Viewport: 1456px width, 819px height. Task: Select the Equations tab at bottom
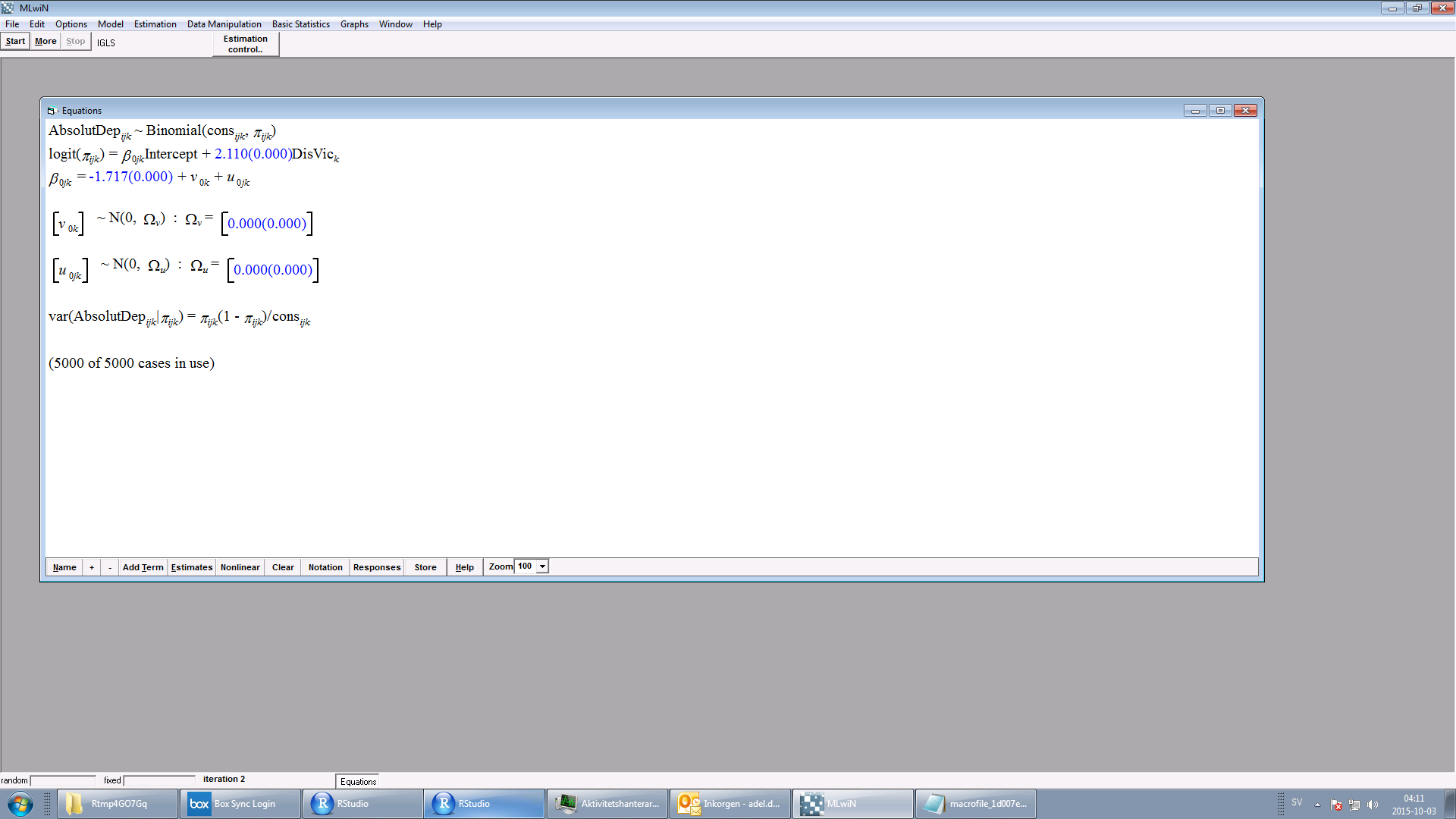click(x=358, y=781)
